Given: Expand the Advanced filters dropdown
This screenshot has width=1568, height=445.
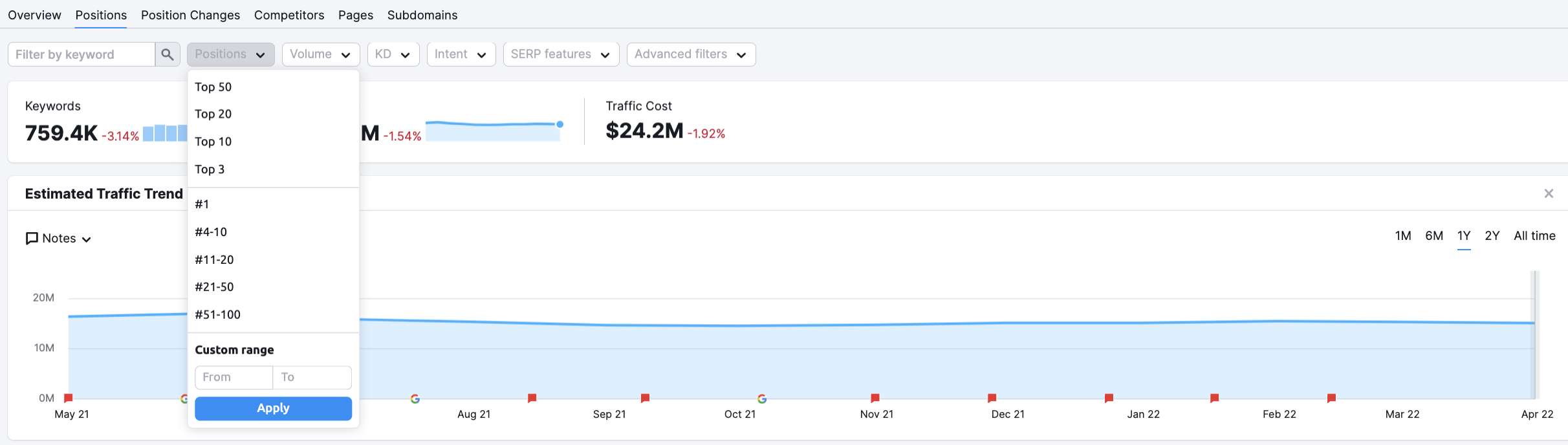Looking at the screenshot, I should point(690,54).
